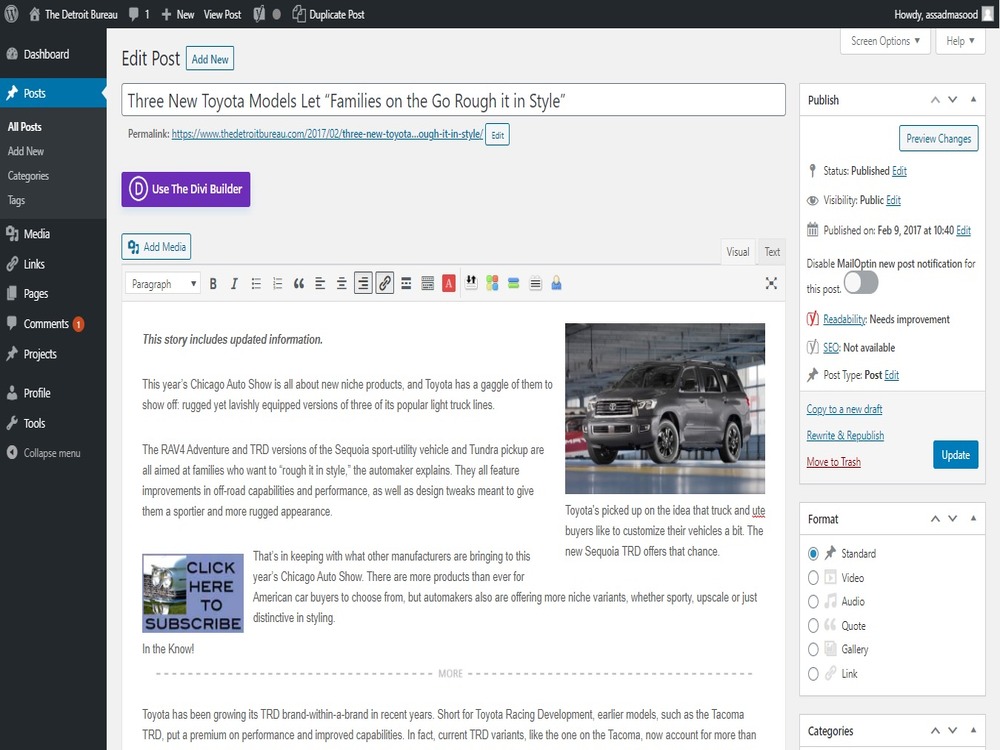The width and height of the screenshot is (1000, 750).
Task: Move Publish box down
Action: coord(952,99)
